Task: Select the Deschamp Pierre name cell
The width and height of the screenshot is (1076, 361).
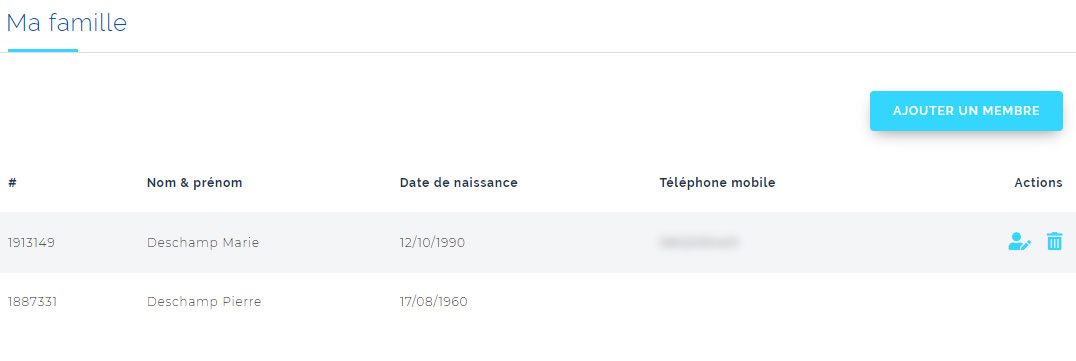Action: (204, 301)
